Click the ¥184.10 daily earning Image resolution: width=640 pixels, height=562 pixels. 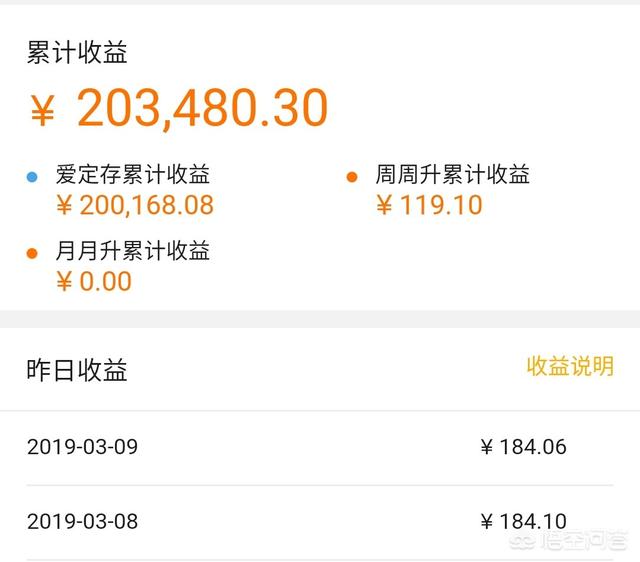(x=523, y=521)
